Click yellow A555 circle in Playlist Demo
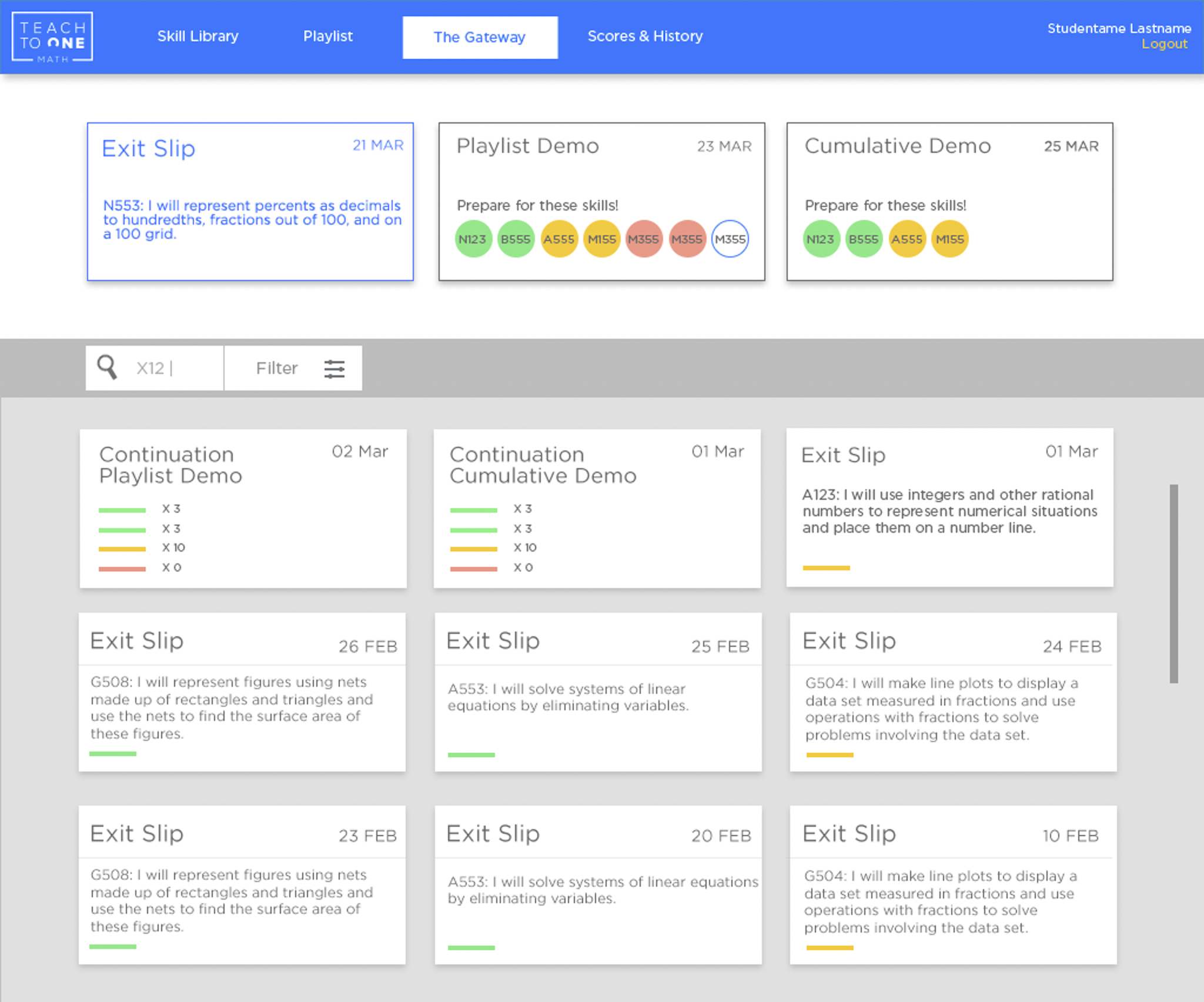 pos(558,239)
